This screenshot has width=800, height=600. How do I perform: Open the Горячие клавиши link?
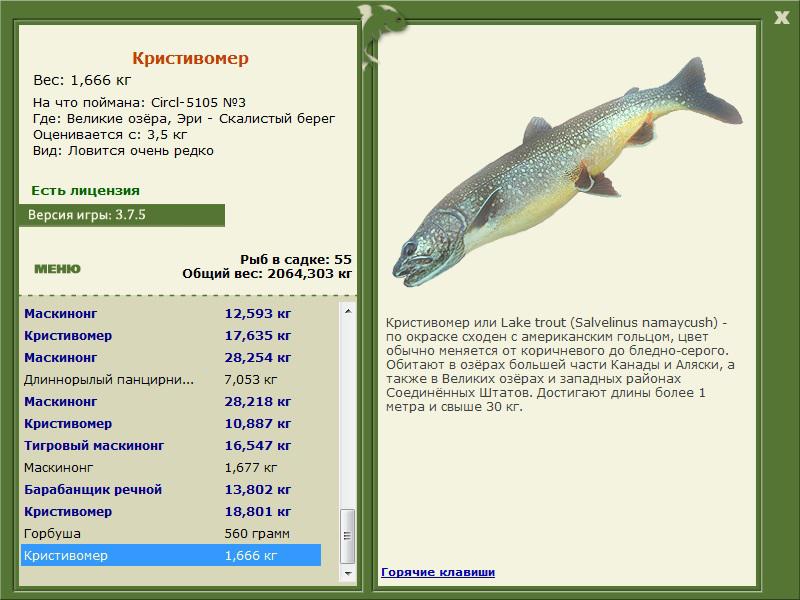(x=438, y=572)
